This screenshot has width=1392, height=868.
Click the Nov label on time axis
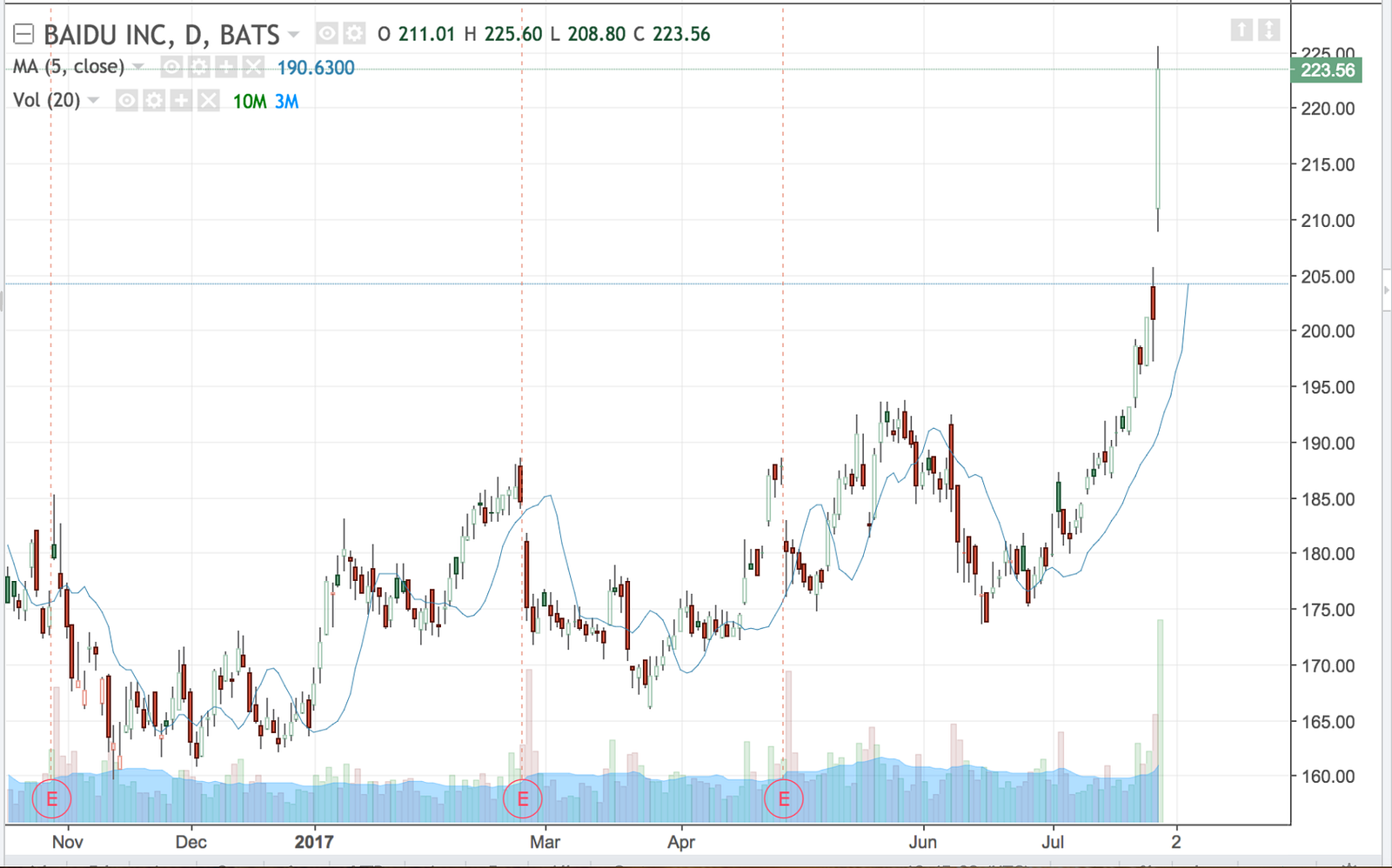click(68, 842)
